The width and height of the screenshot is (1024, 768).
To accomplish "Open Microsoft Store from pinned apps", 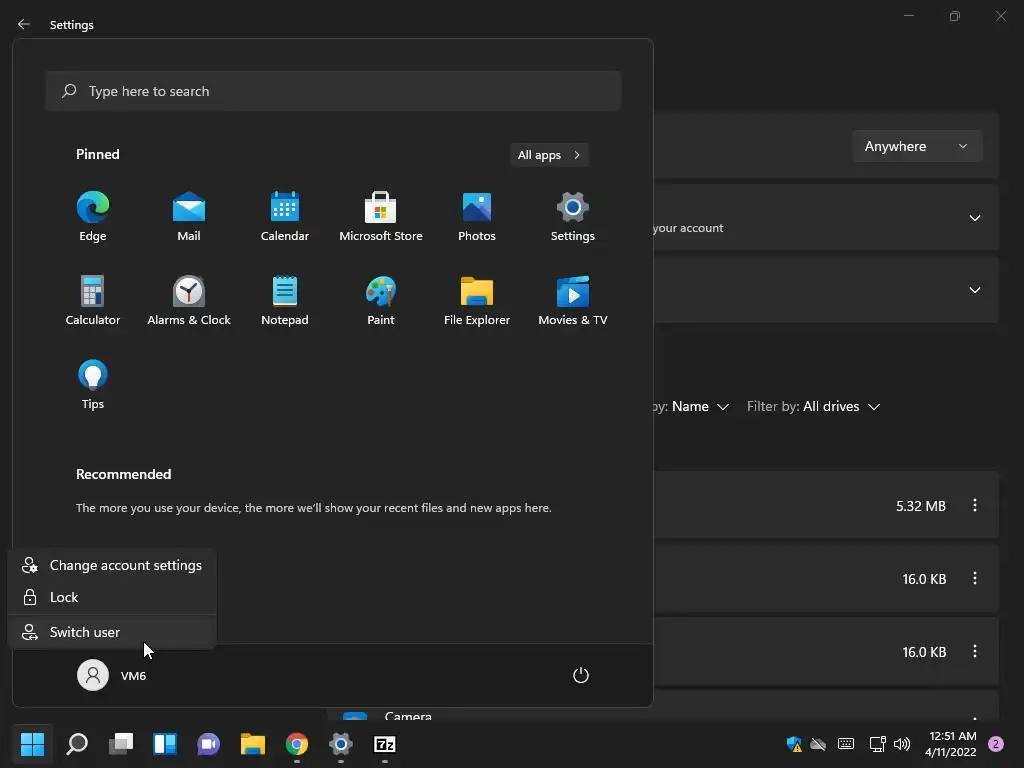I will (381, 217).
